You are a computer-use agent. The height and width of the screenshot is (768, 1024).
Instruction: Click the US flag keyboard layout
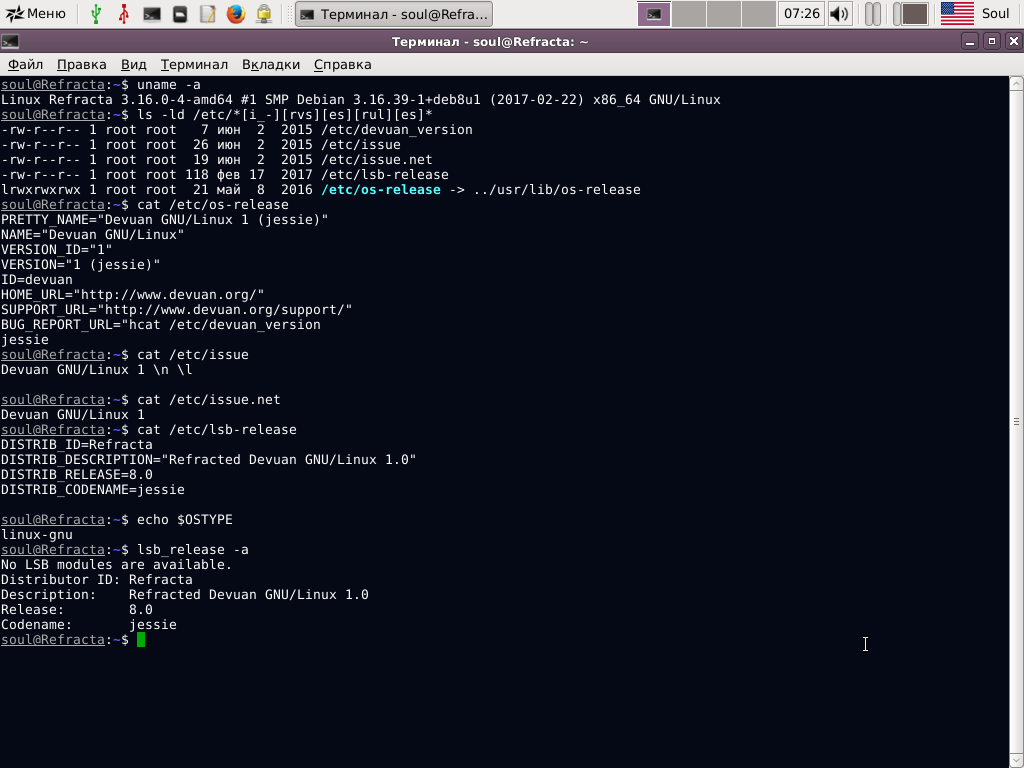pyautogui.click(x=957, y=14)
